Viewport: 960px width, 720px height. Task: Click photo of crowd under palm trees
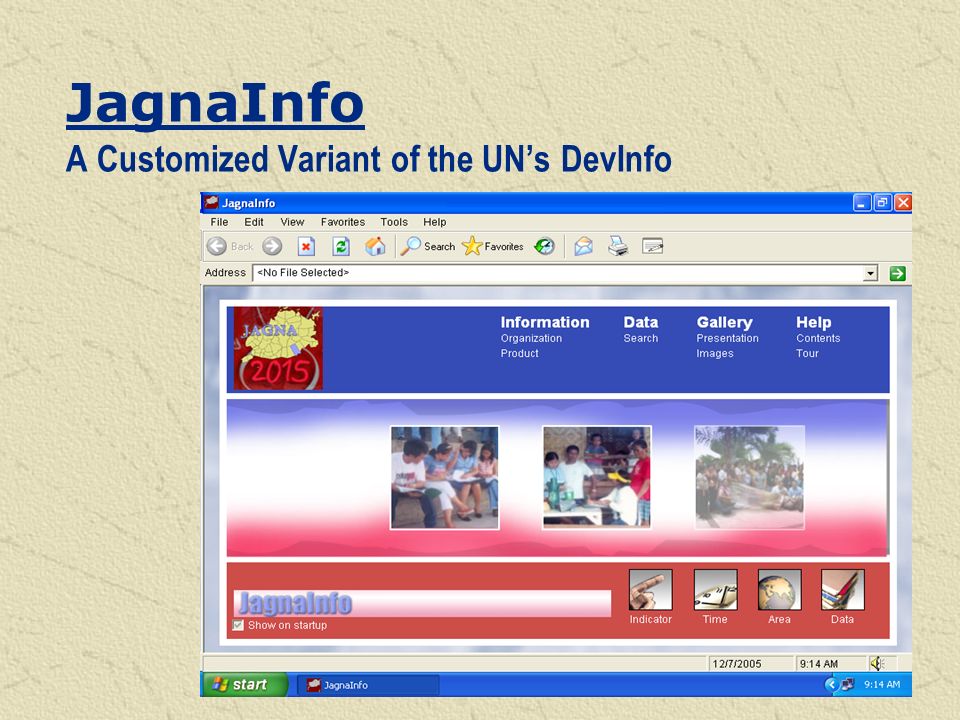(749, 478)
